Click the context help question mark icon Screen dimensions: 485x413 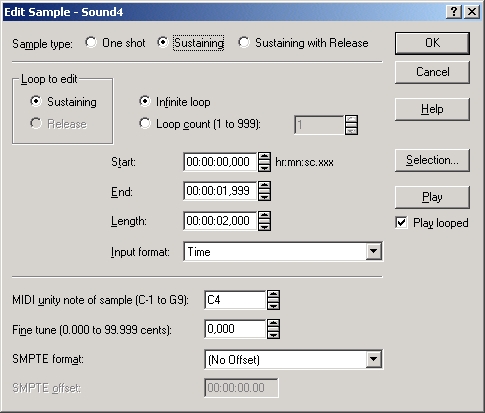(453, 12)
